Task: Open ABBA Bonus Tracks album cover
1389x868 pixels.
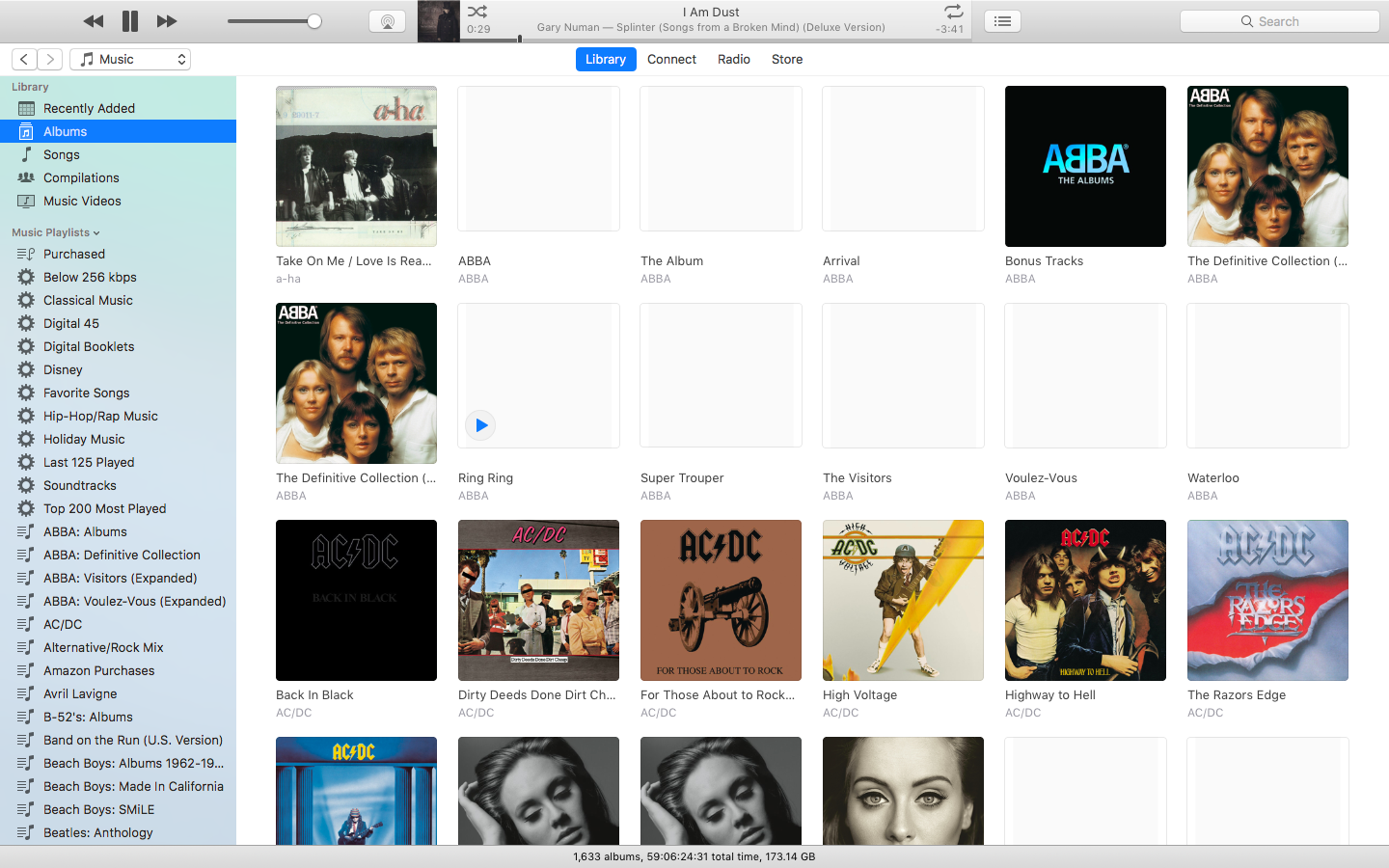Action: 1085,166
